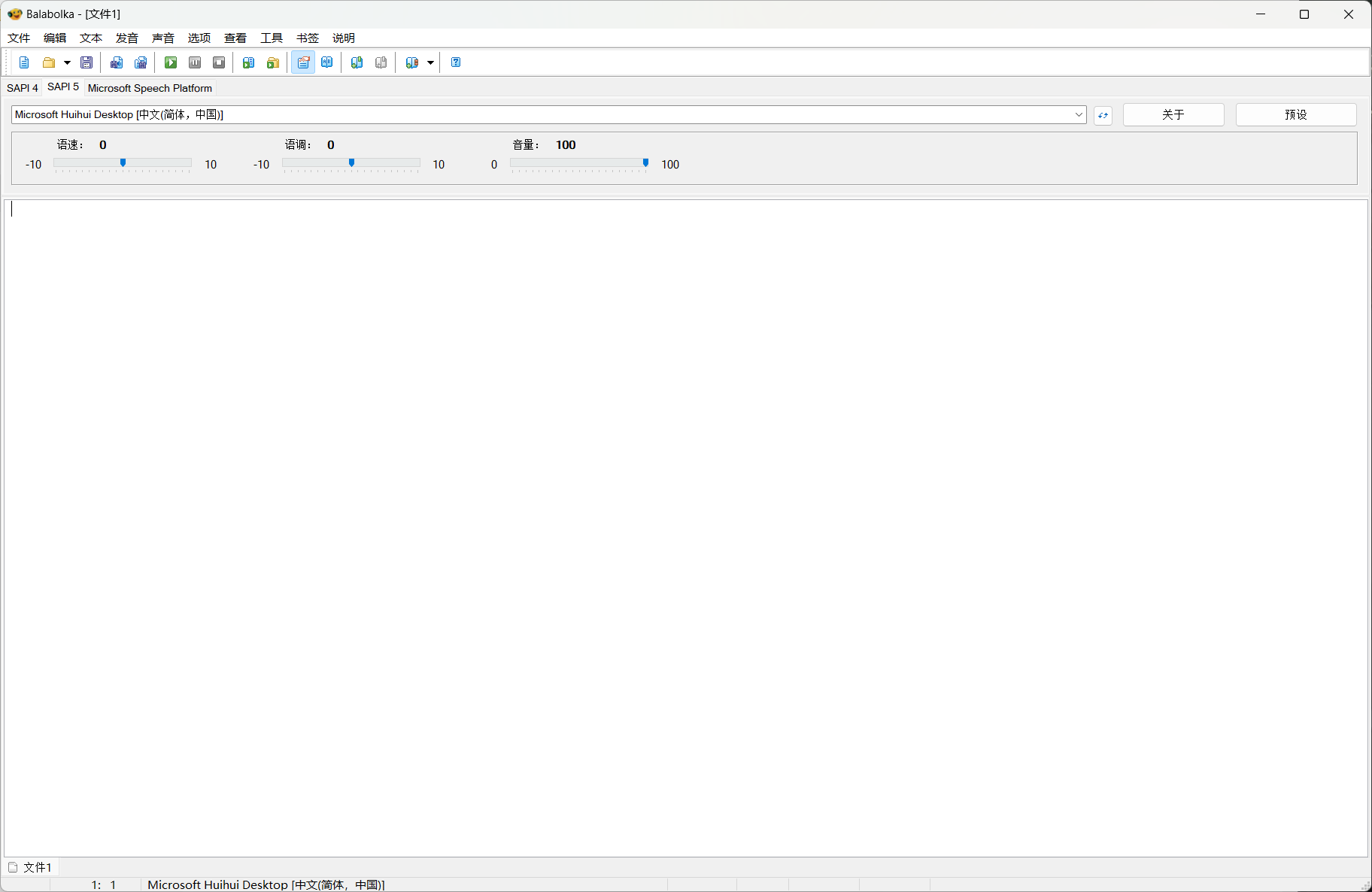Click the 音量 volume slider
Image resolution: width=1372 pixels, height=892 pixels.
tap(579, 163)
